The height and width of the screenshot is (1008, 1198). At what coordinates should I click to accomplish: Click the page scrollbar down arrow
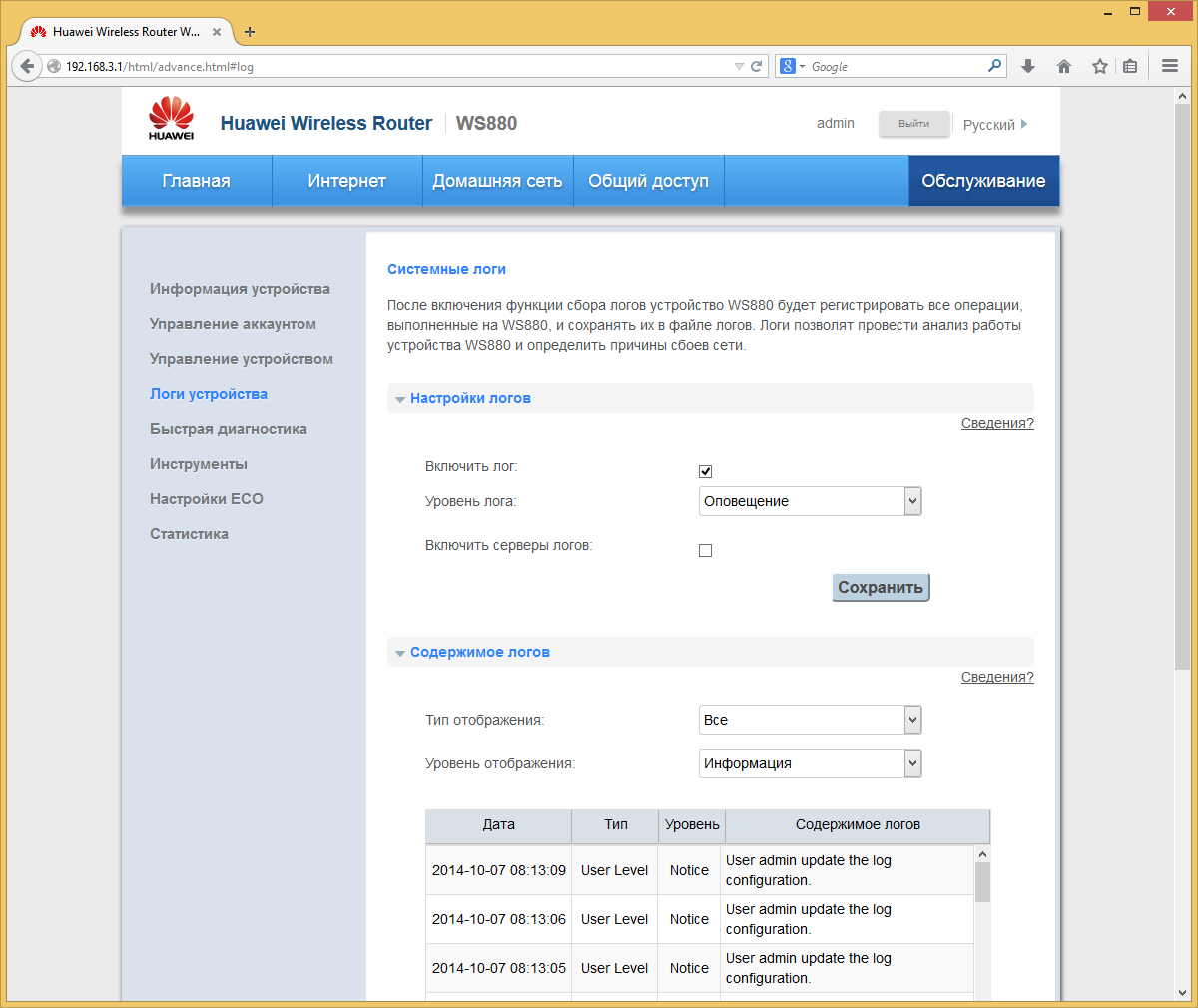(1182, 993)
